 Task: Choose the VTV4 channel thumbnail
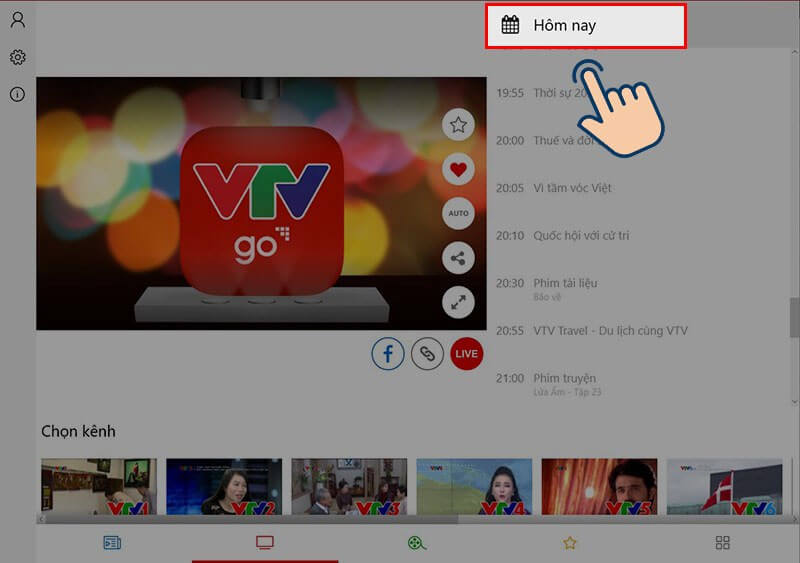474,486
